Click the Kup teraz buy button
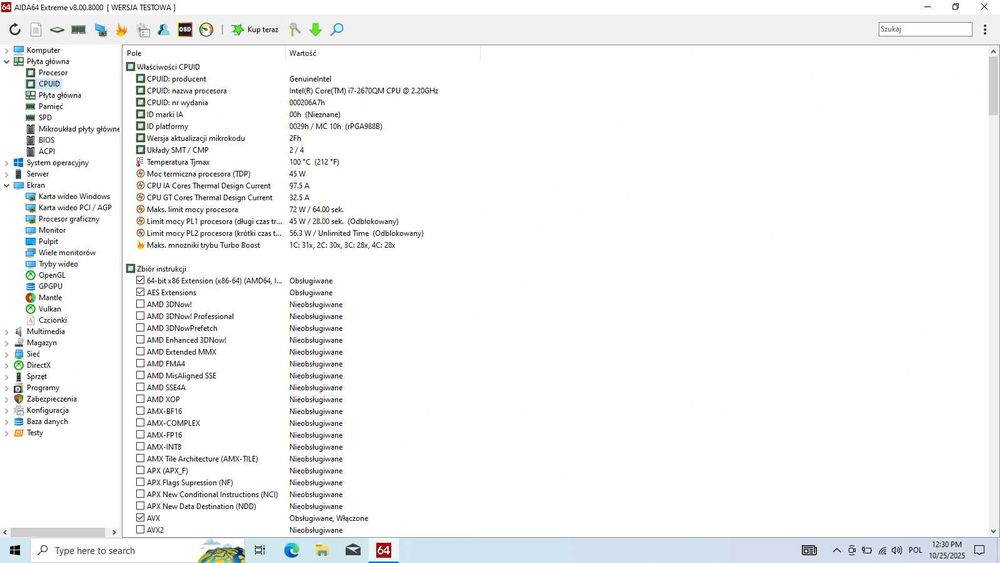Image resolution: width=1000 pixels, height=563 pixels. pyautogui.click(x=254, y=29)
